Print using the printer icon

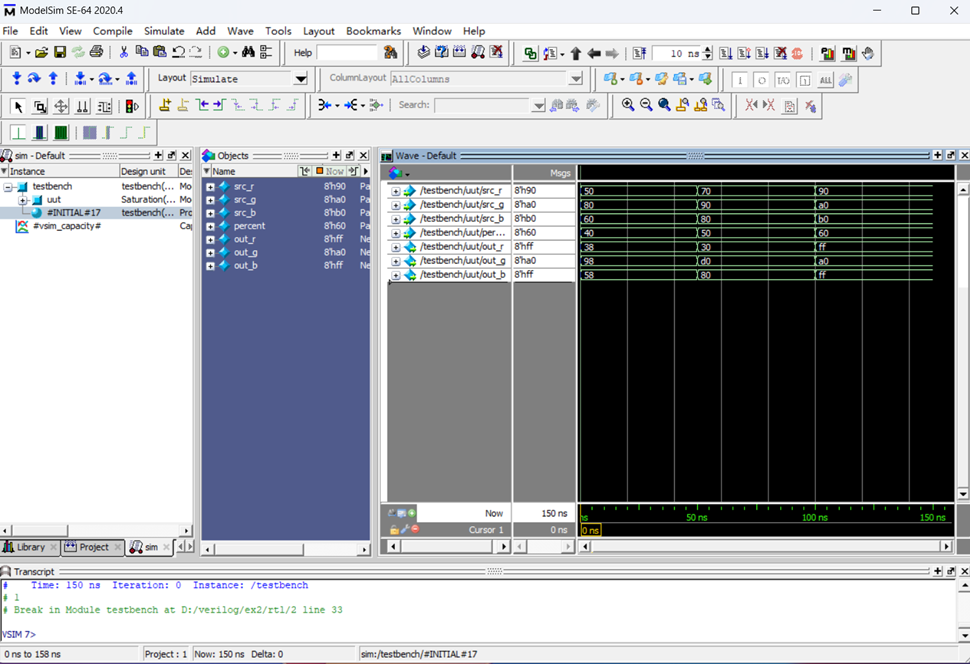[96, 53]
